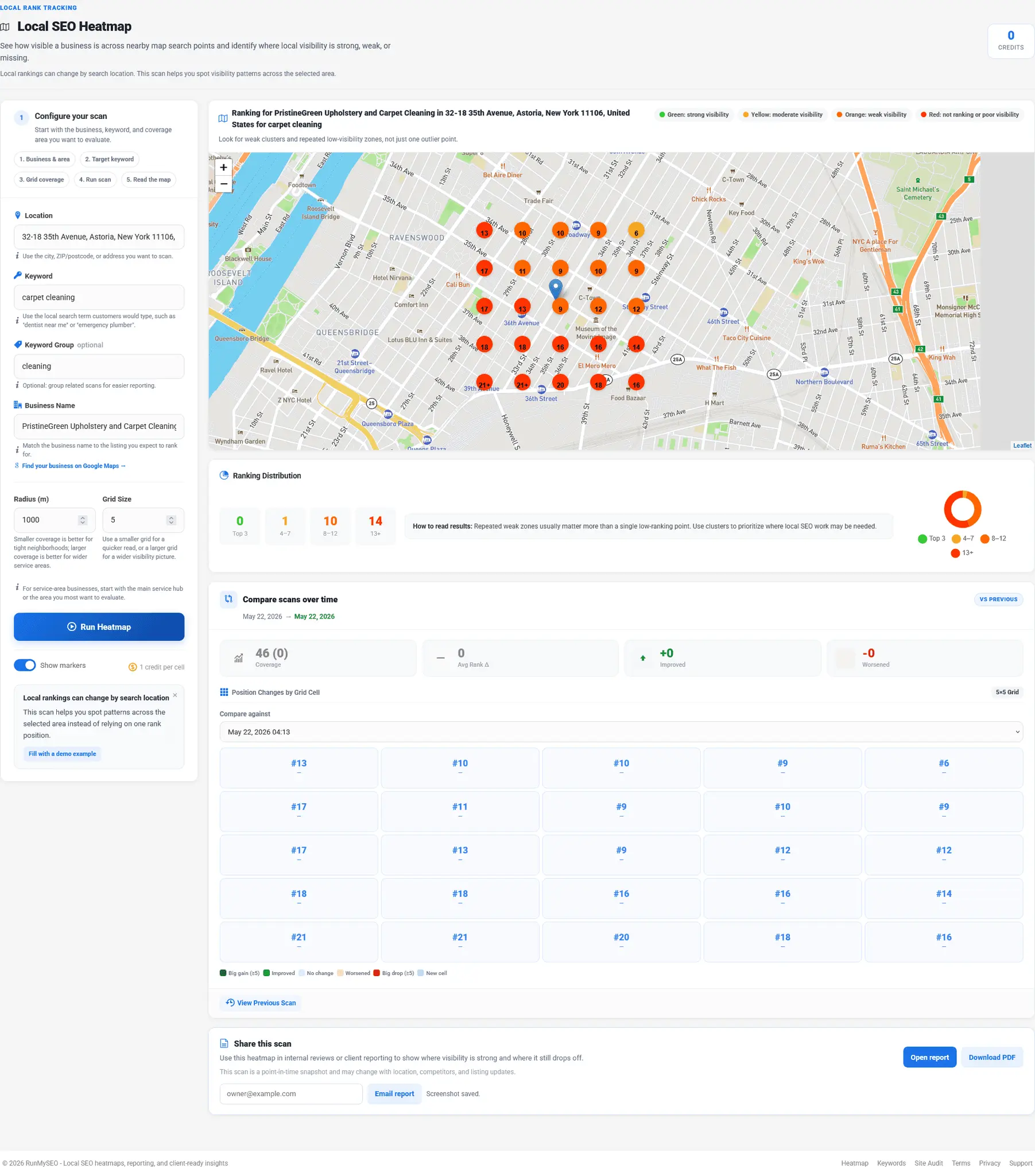Click the owner email input field

pyautogui.click(x=290, y=1094)
